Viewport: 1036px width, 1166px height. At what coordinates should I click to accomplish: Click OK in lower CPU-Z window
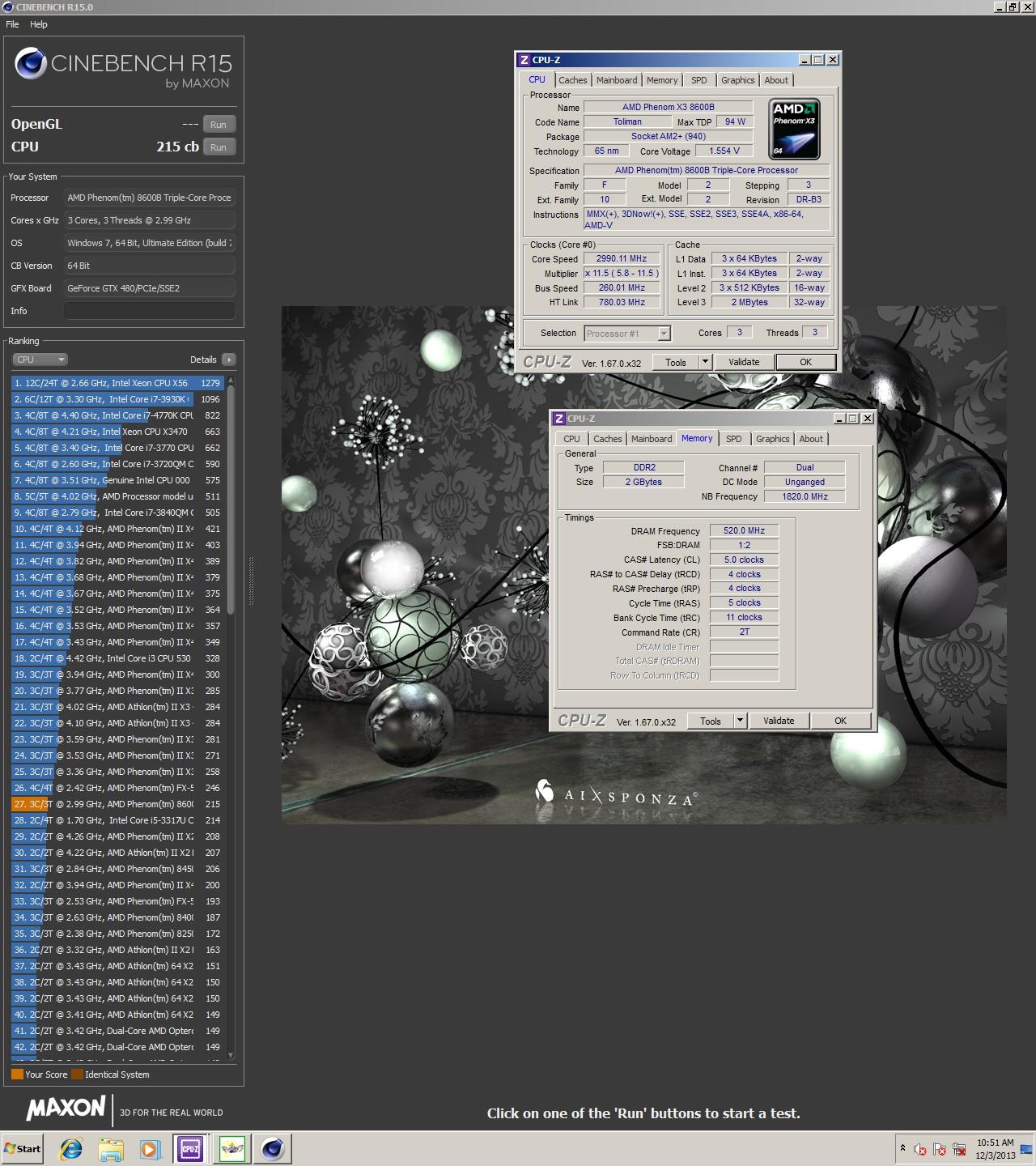pos(840,721)
